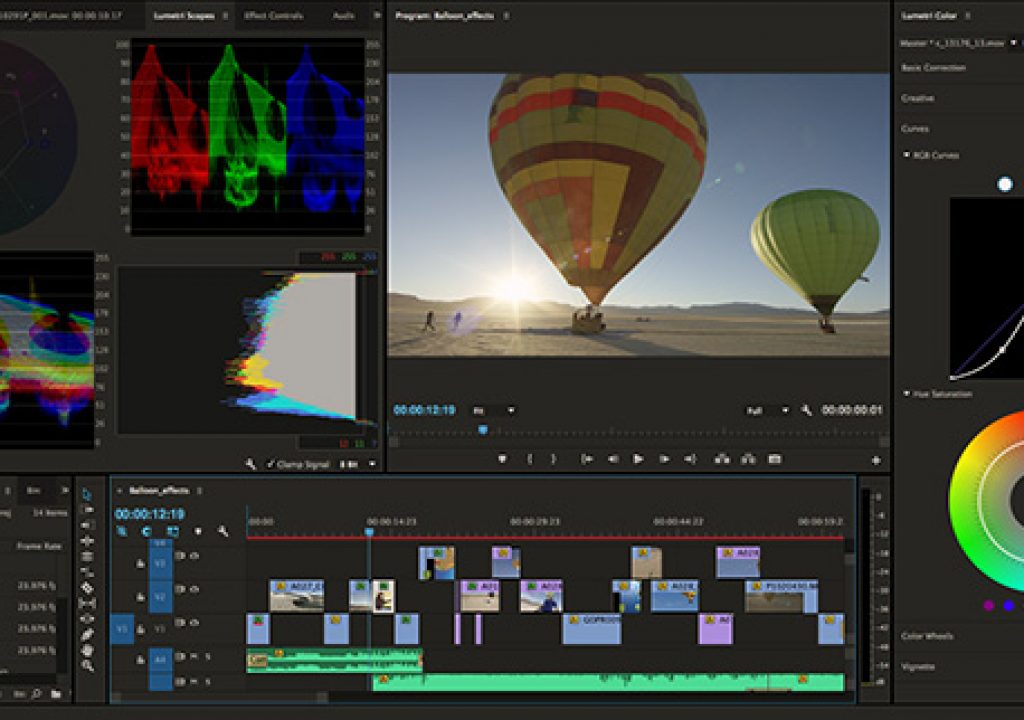
Task: Select the Balloon_effects timeline tab
Action: pyautogui.click(x=159, y=491)
